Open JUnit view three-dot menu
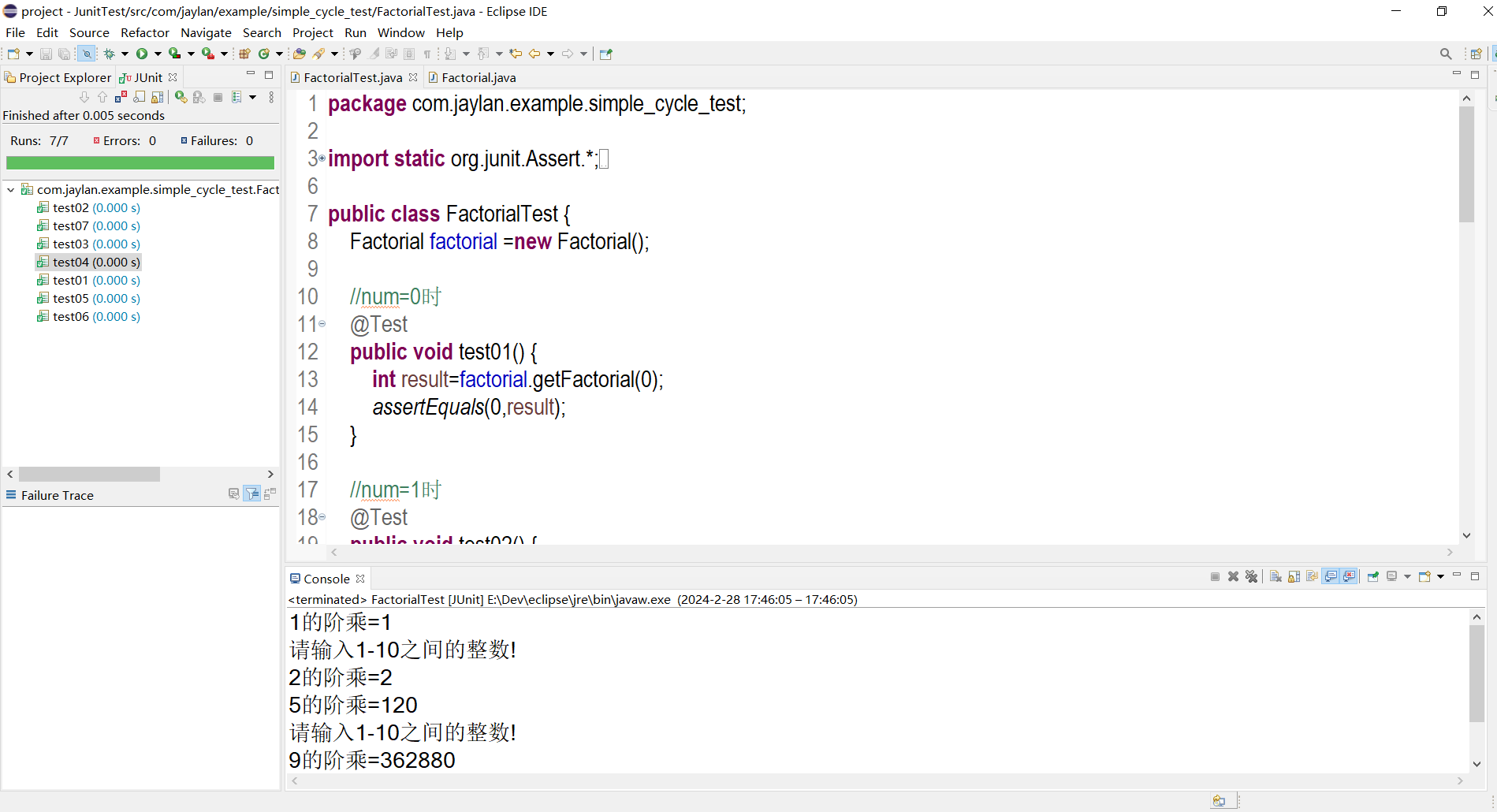 271,97
